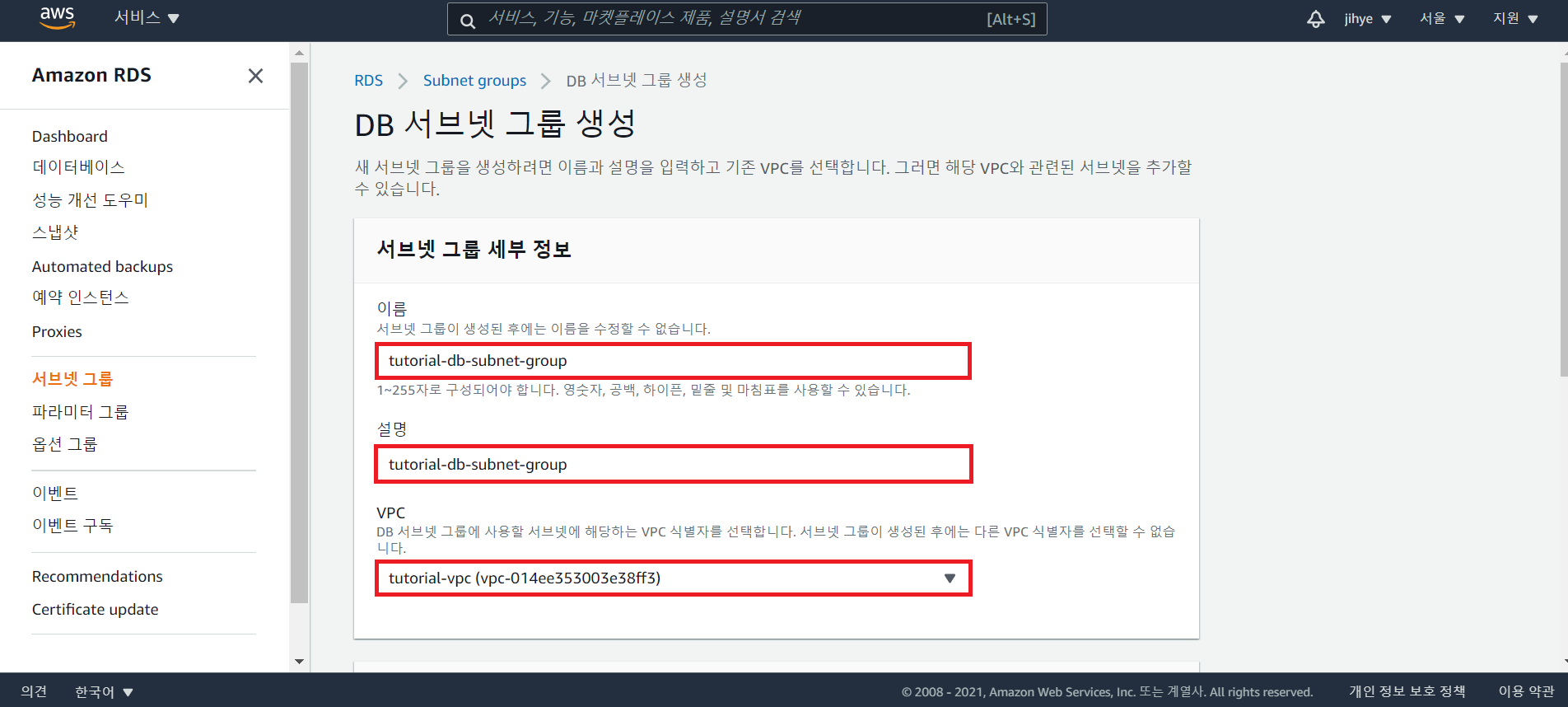Open Recommendations in sidebar
This screenshot has height=707, width=1568.
point(97,576)
